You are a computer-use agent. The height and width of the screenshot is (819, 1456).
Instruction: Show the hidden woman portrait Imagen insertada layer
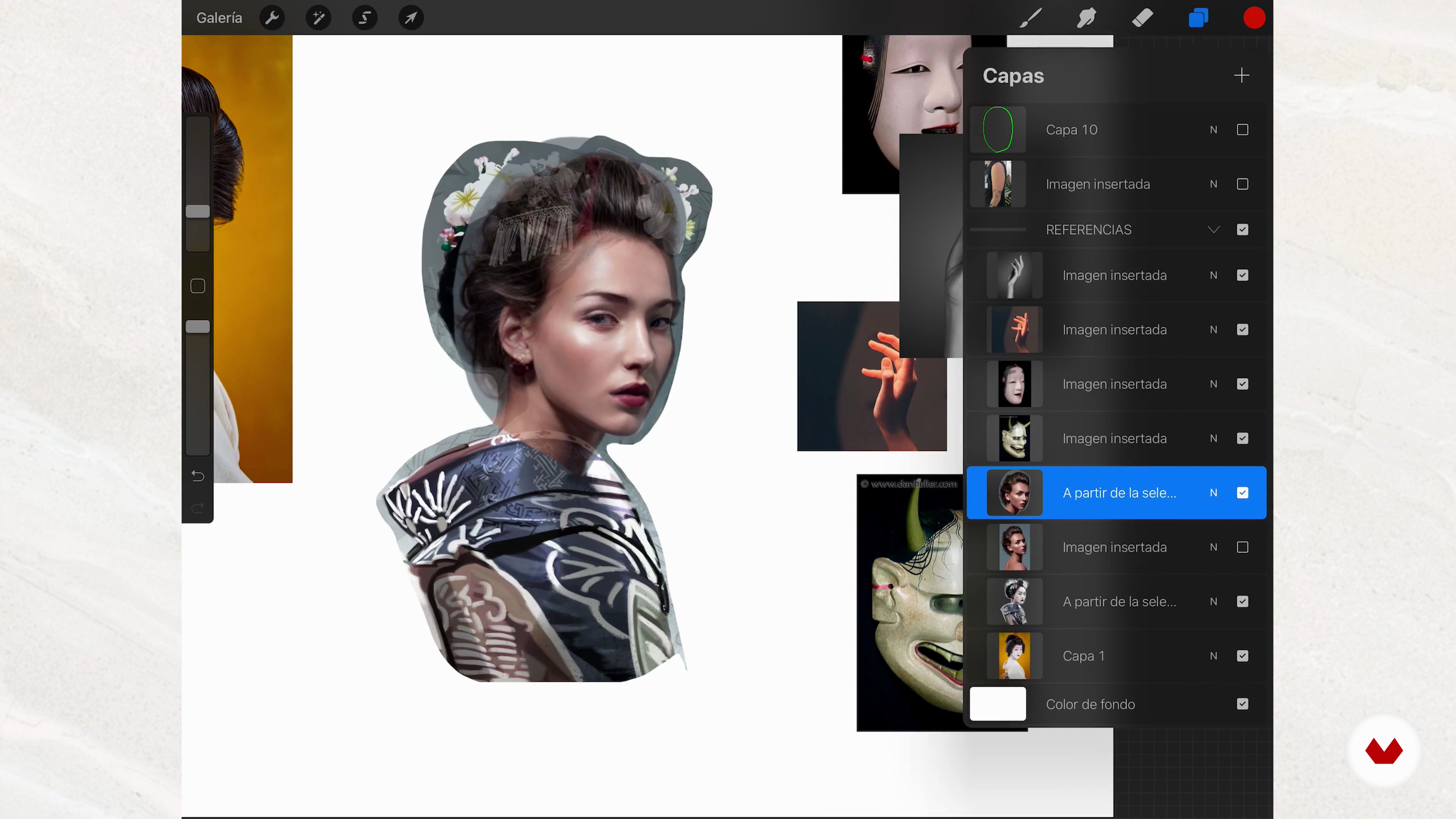[1243, 547]
